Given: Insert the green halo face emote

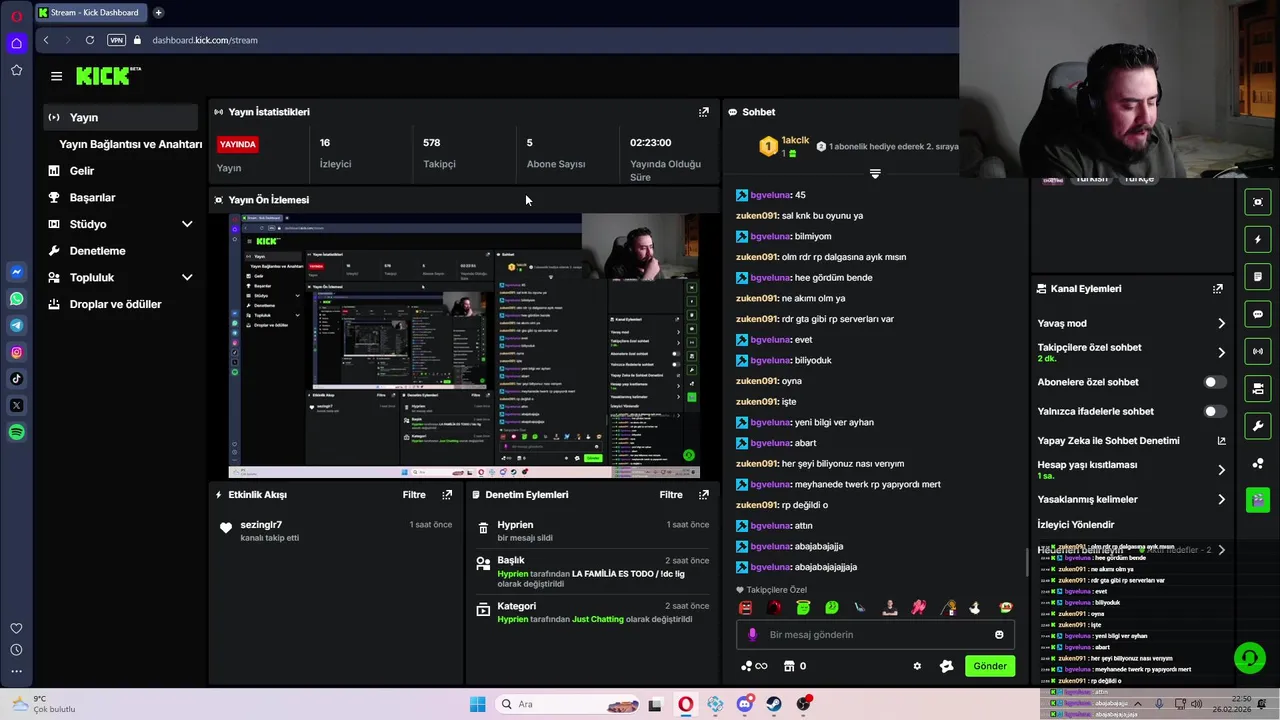Looking at the screenshot, I should click(x=803, y=608).
